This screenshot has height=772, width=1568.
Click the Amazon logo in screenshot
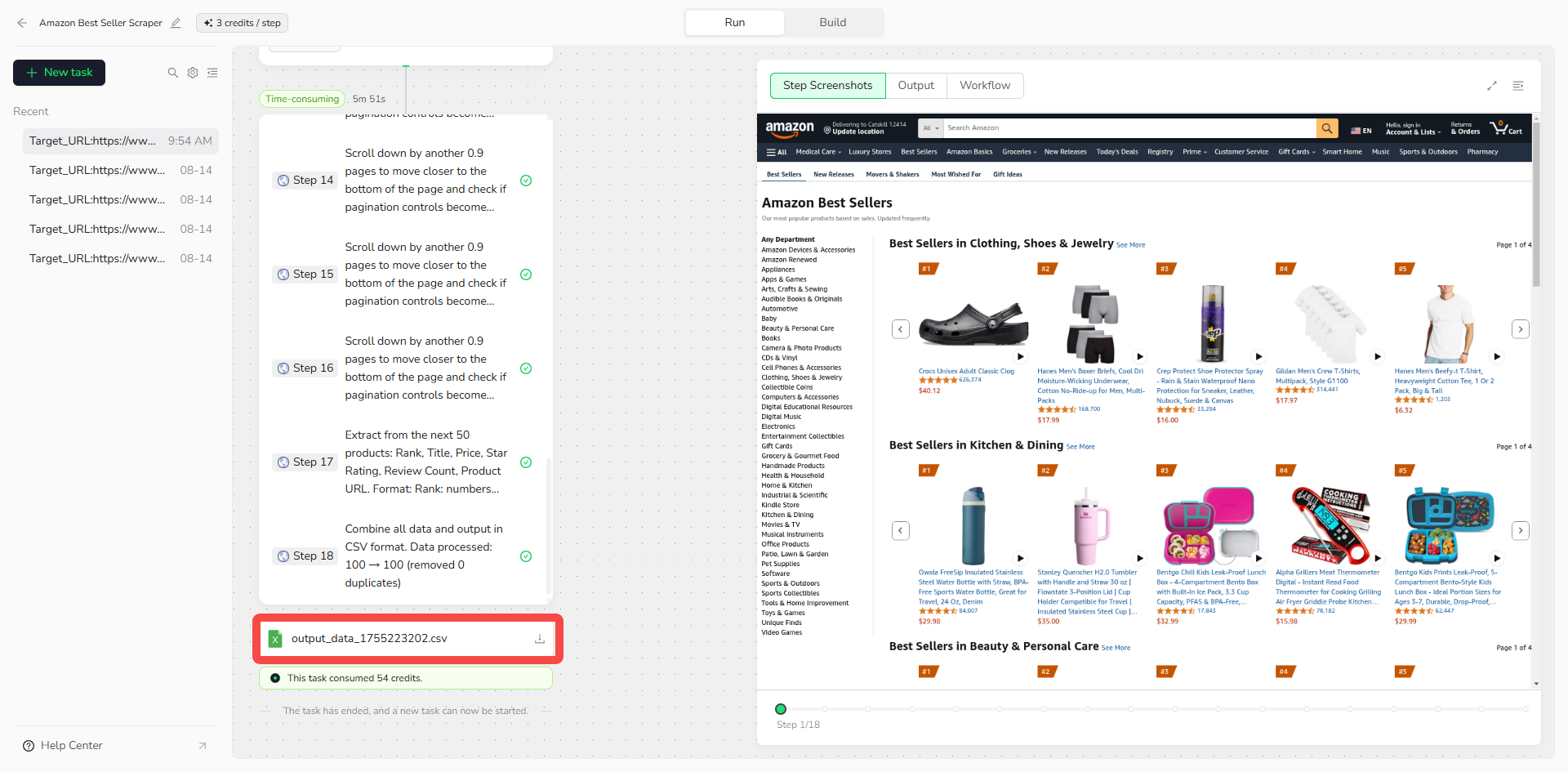(790, 128)
